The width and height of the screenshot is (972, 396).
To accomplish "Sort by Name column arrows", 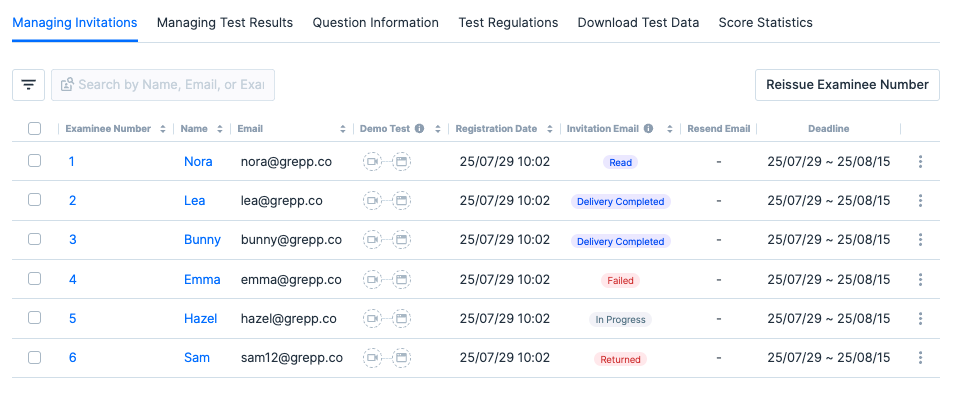I will pyautogui.click(x=219, y=129).
